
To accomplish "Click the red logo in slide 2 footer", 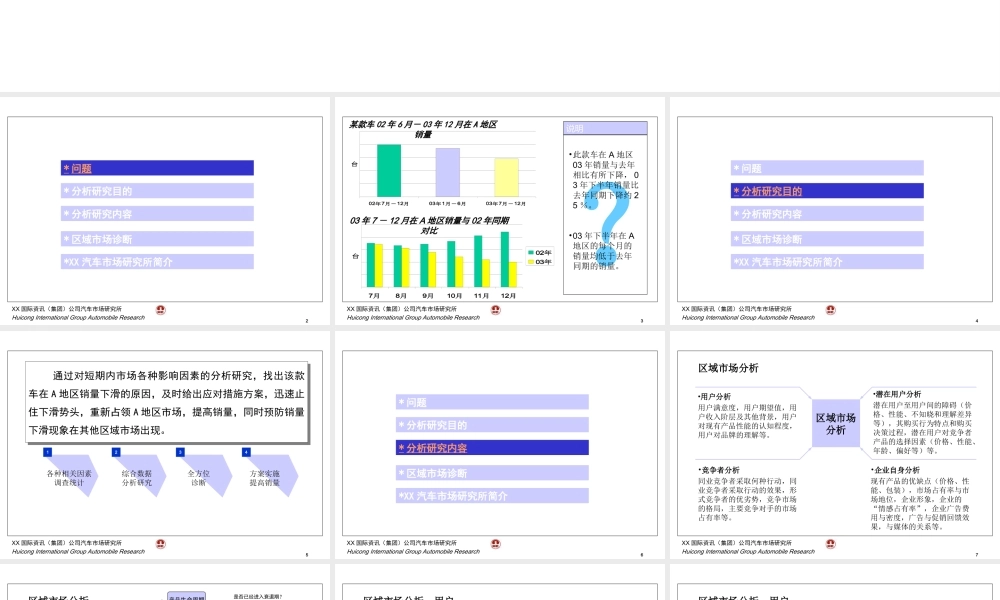I will click(x=161, y=310).
